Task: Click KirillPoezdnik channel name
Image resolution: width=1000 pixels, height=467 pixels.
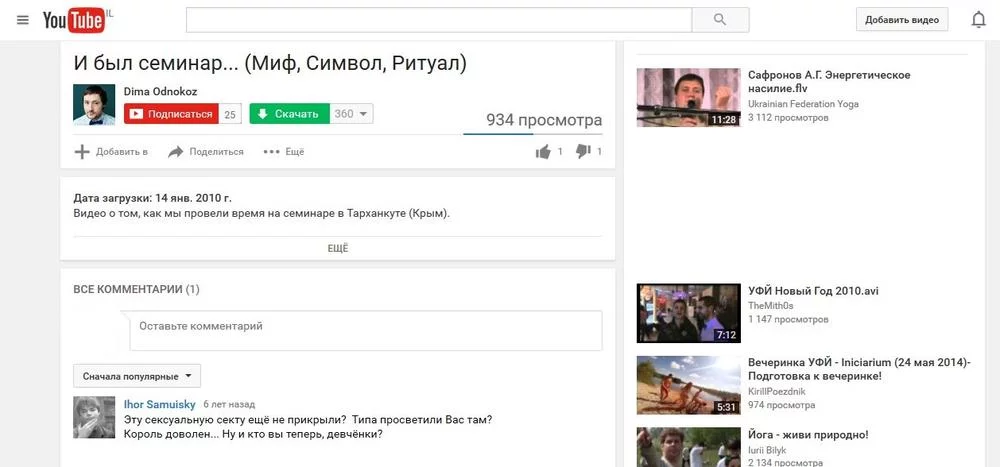Action: point(777,392)
